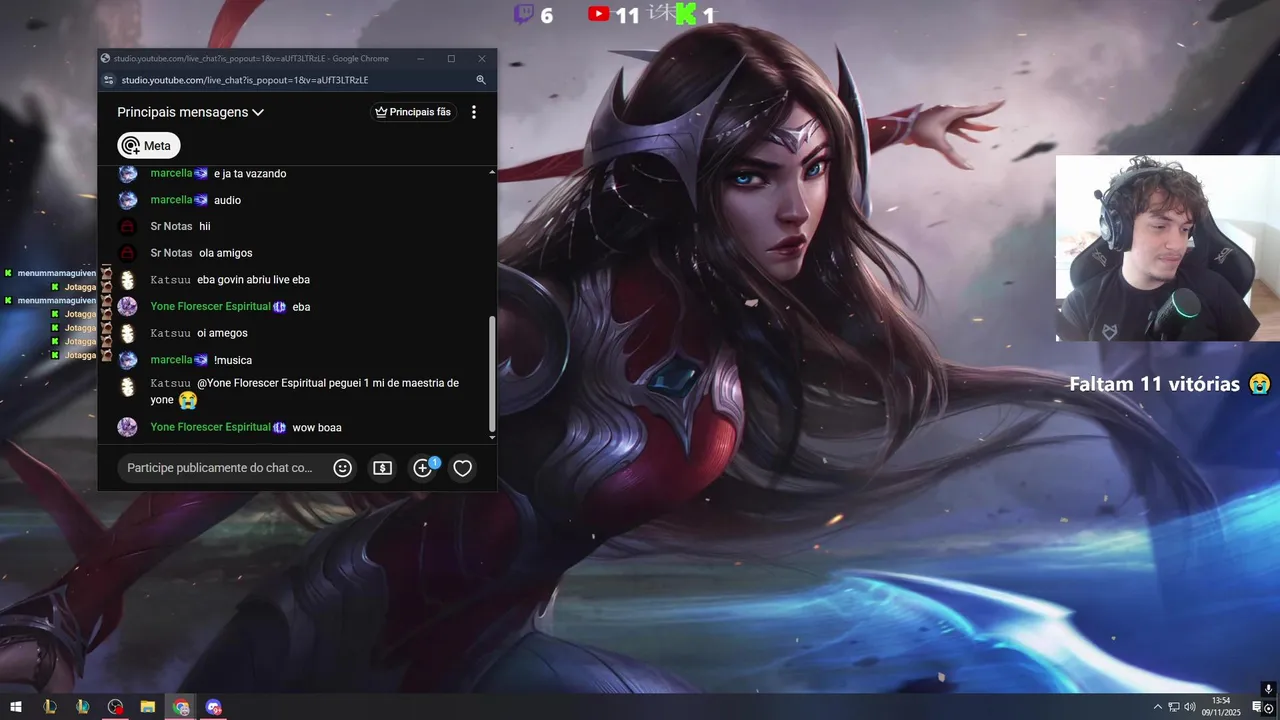Click message text '!musica'
The image size is (1280, 720).
pos(233,360)
